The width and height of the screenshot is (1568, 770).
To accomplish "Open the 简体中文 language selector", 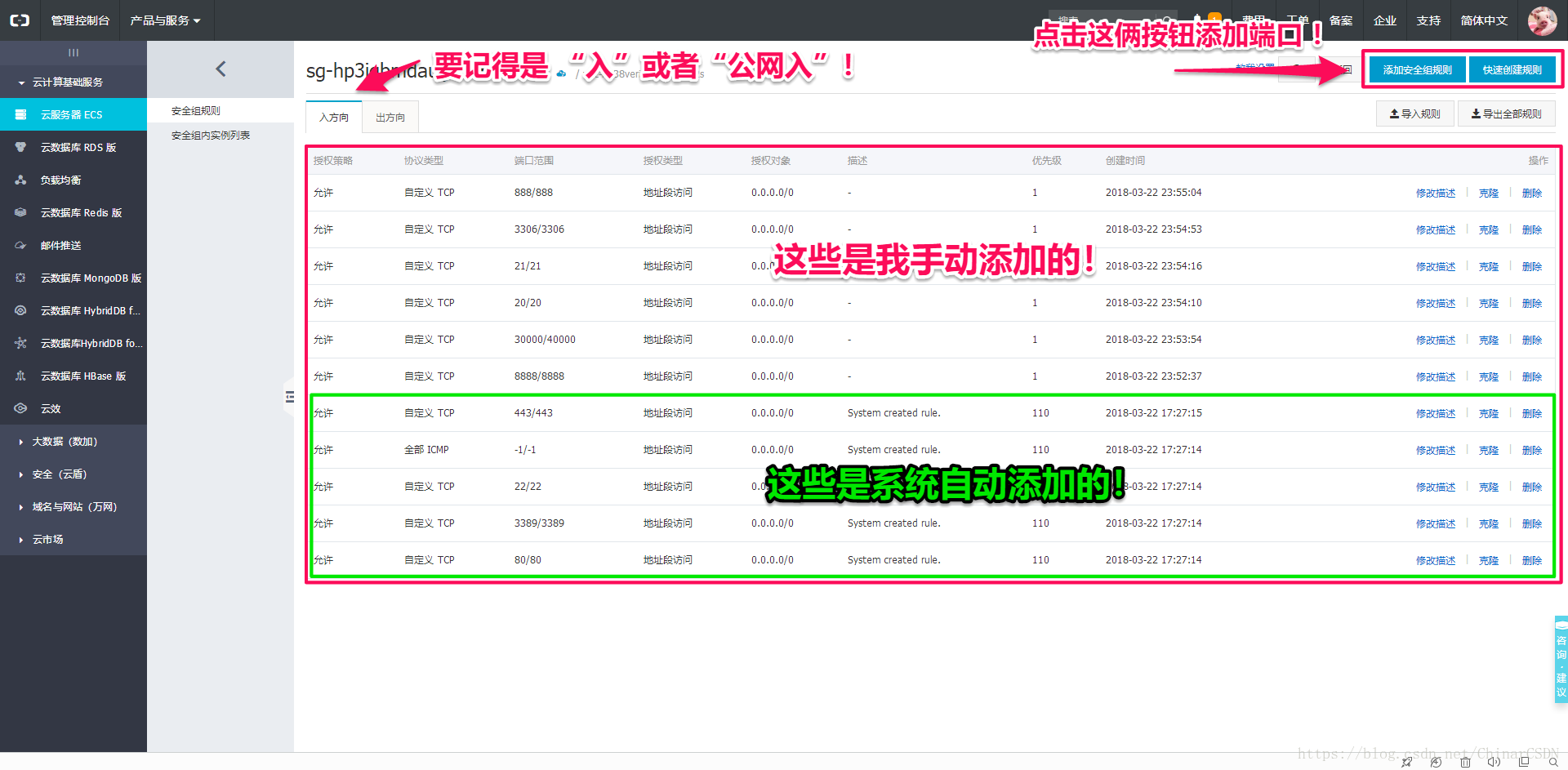I will (x=1484, y=20).
